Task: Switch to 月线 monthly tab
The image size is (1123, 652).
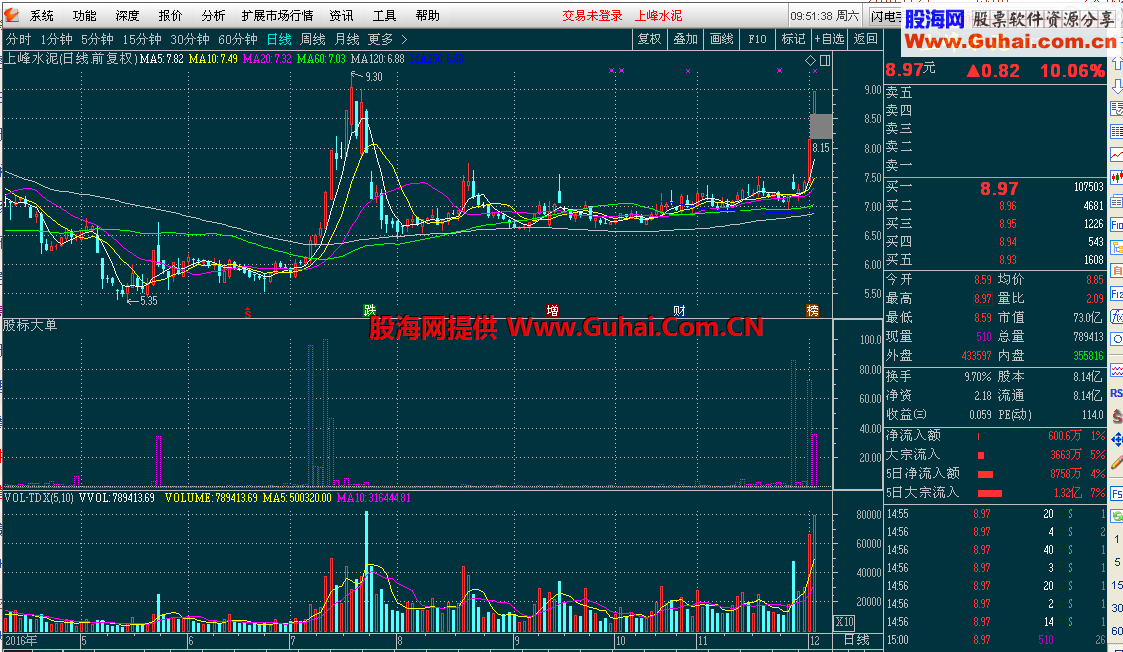Action: [x=347, y=39]
